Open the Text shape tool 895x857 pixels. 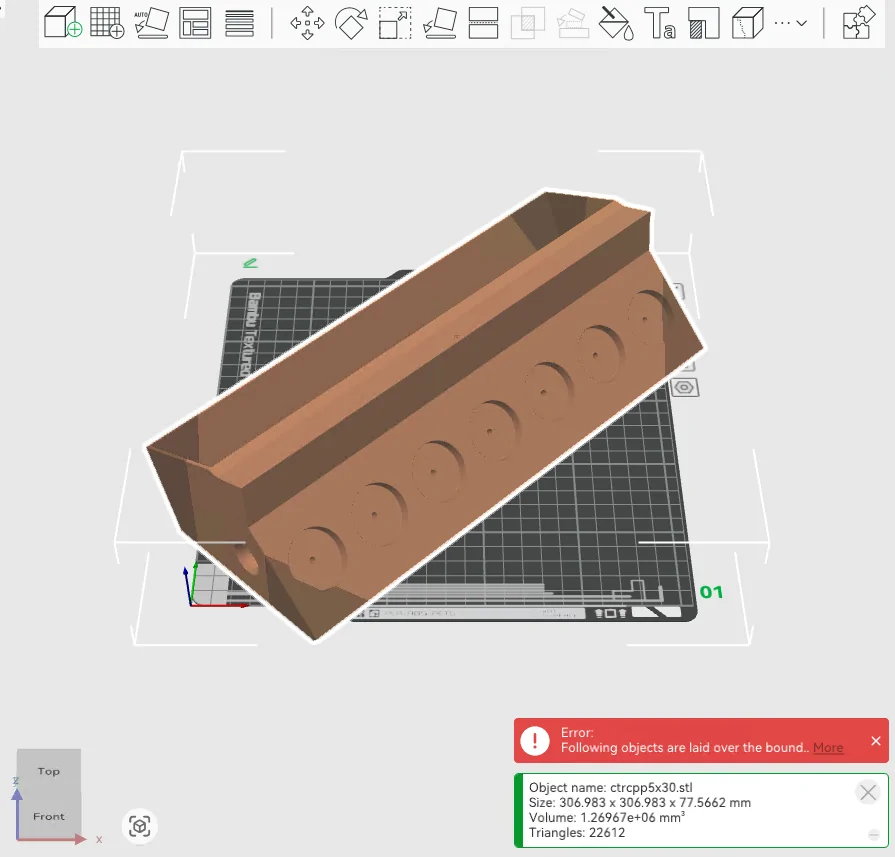coord(660,23)
